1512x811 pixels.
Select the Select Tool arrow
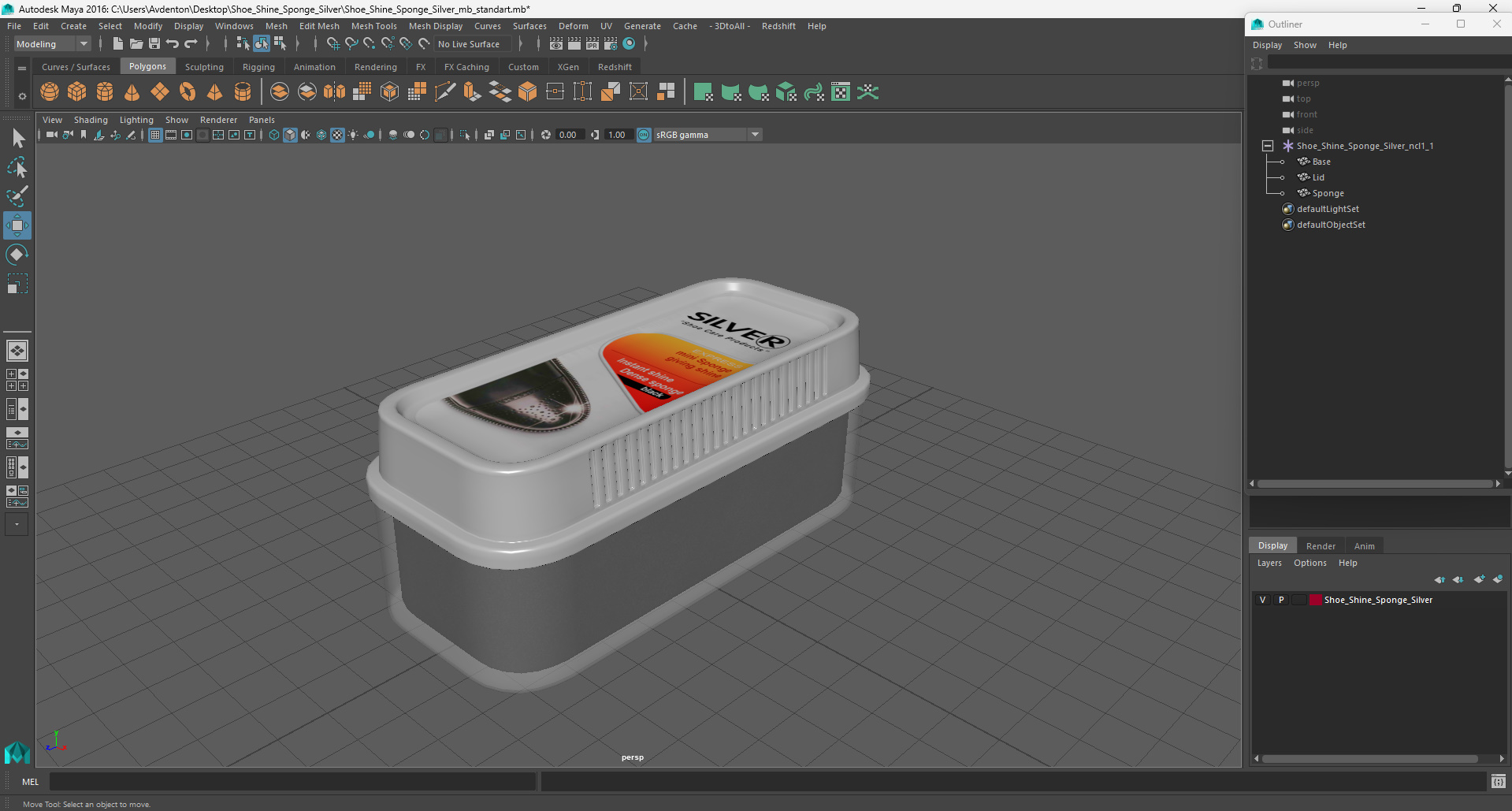tap(17, 139)
